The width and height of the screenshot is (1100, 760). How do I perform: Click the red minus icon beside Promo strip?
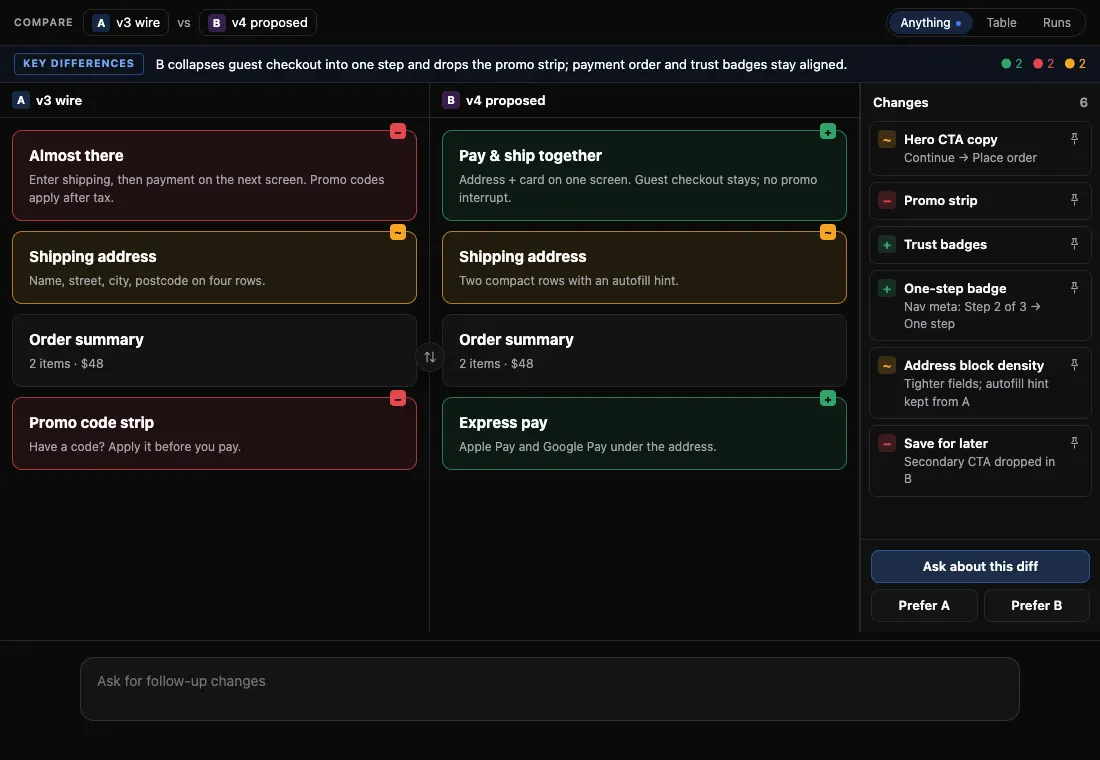[887, 201]
